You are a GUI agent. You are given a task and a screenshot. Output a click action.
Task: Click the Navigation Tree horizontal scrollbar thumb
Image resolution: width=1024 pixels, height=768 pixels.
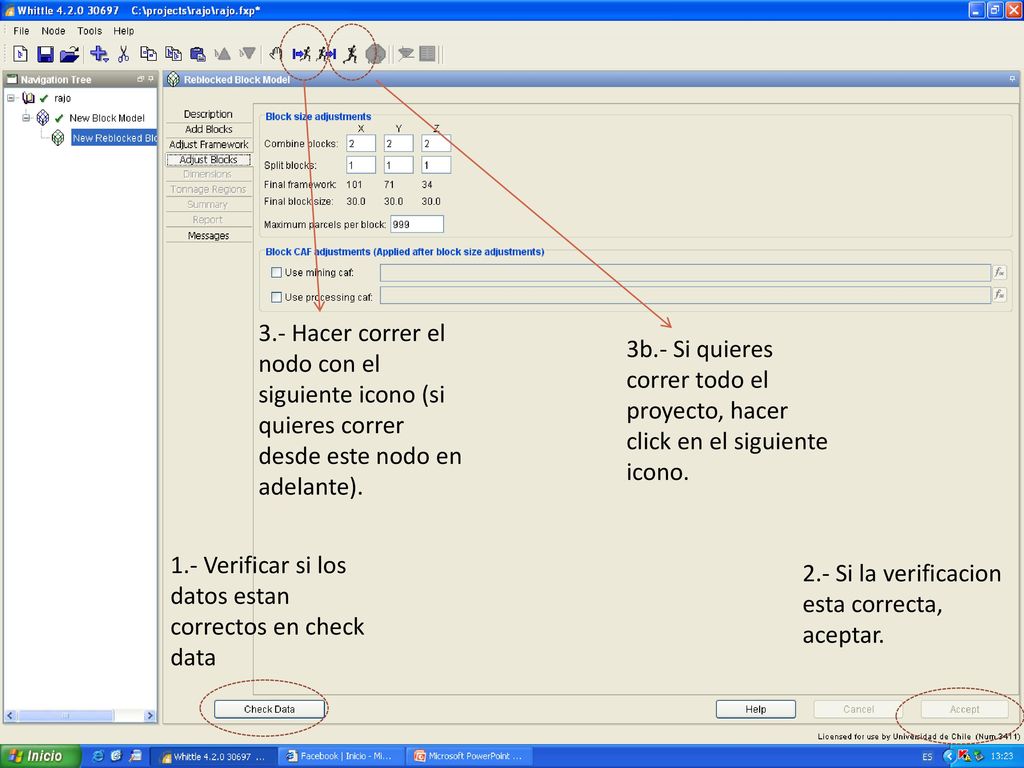(65, 716)
